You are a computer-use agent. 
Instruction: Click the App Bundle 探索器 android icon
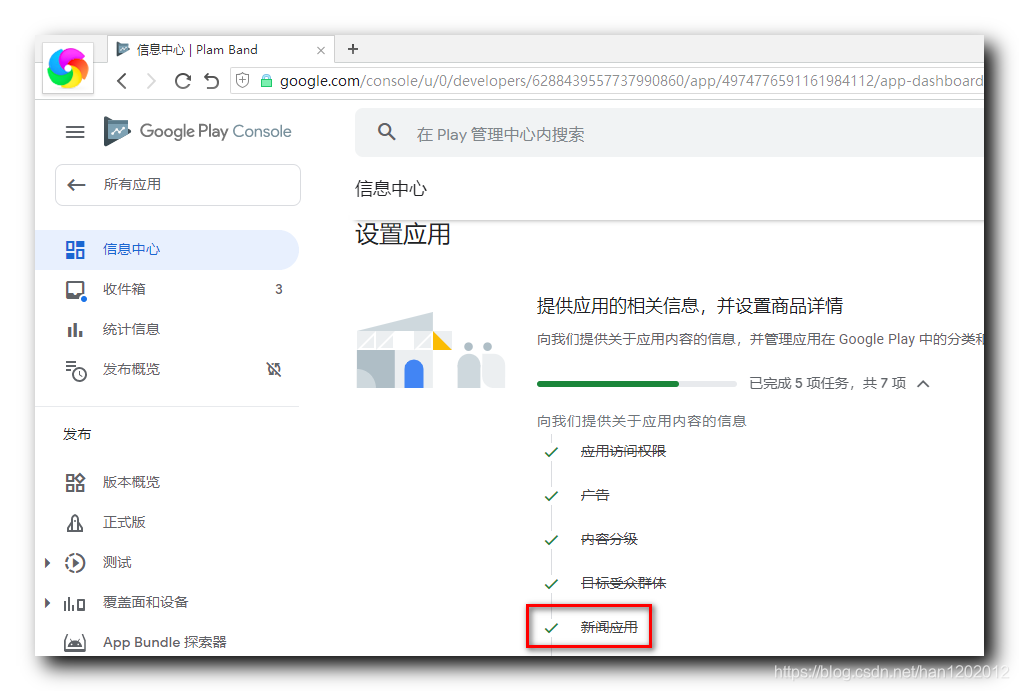pyautogui.click(x=75, y=644)
